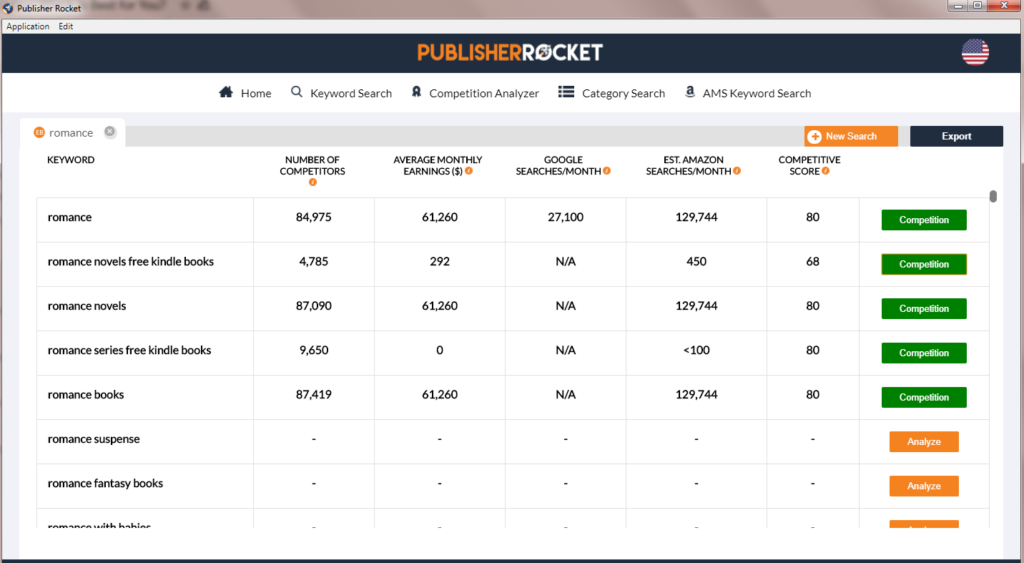
Task: Click the KEYWORD column header
Action: click(x=71, y=159)
